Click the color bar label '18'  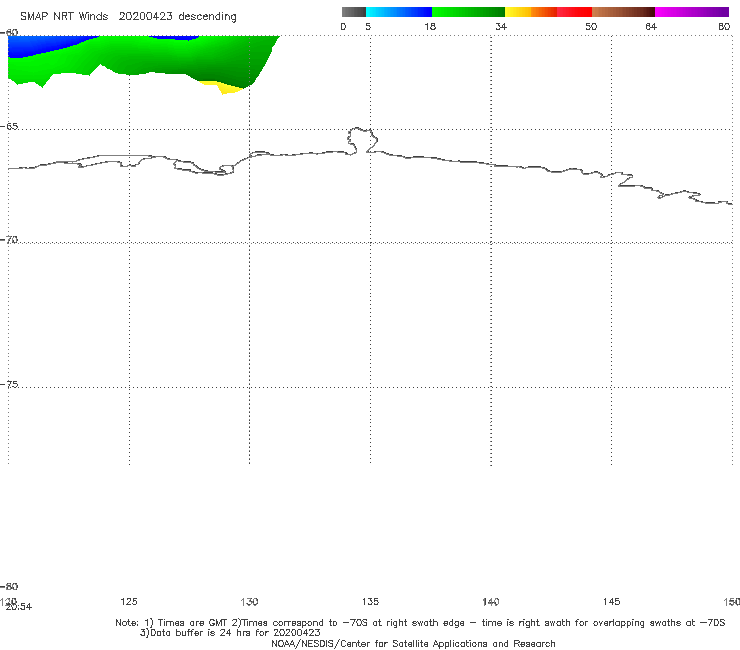[x=430, y=26]
